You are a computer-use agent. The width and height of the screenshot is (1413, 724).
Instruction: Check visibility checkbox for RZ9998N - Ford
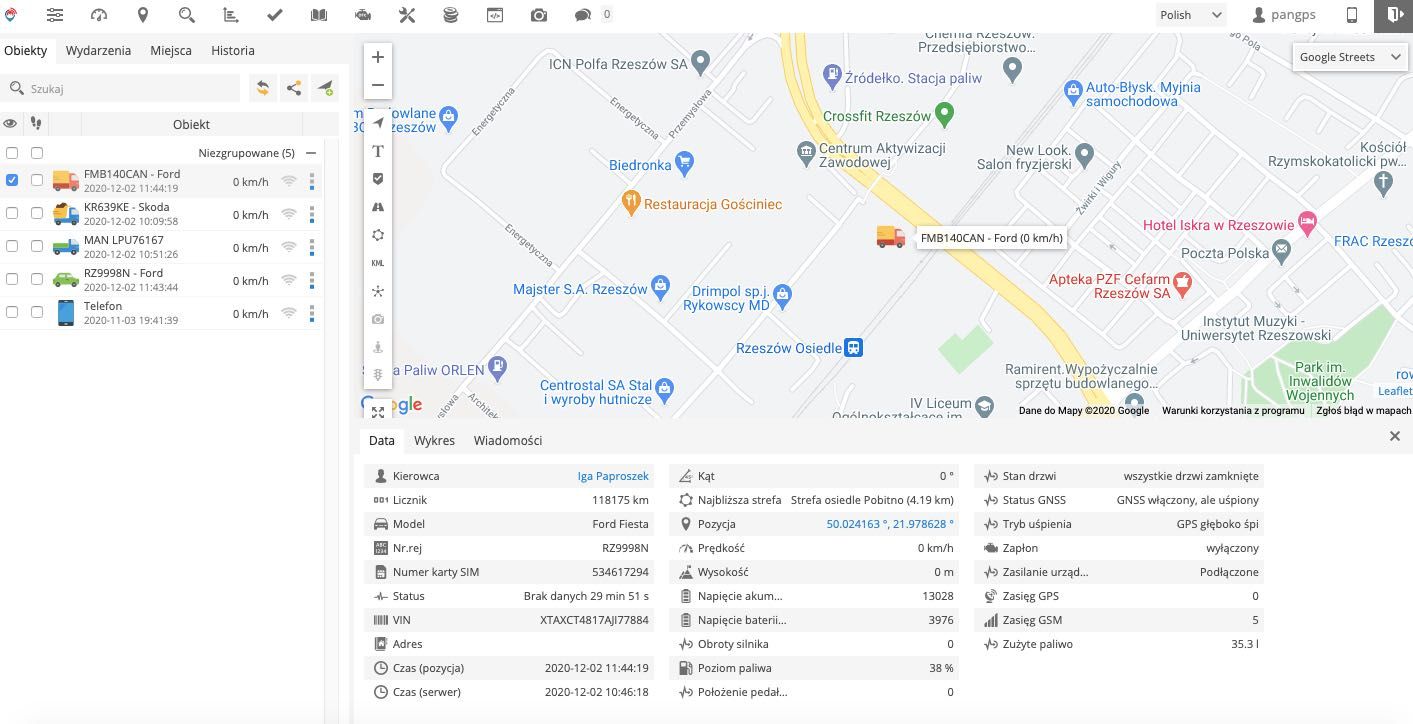pyautogui.click(x=12, y=279)
